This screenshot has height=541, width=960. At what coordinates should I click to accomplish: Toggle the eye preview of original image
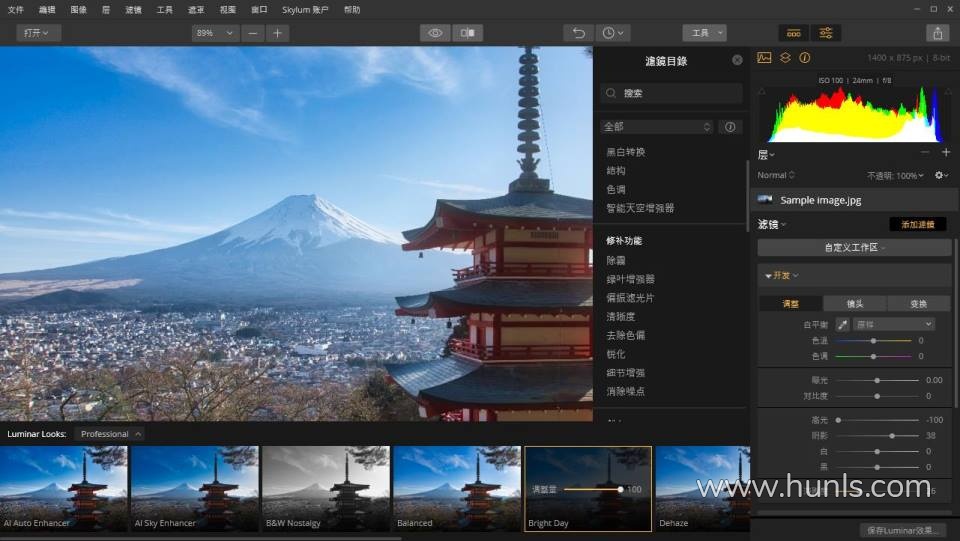tap(435, 33)
